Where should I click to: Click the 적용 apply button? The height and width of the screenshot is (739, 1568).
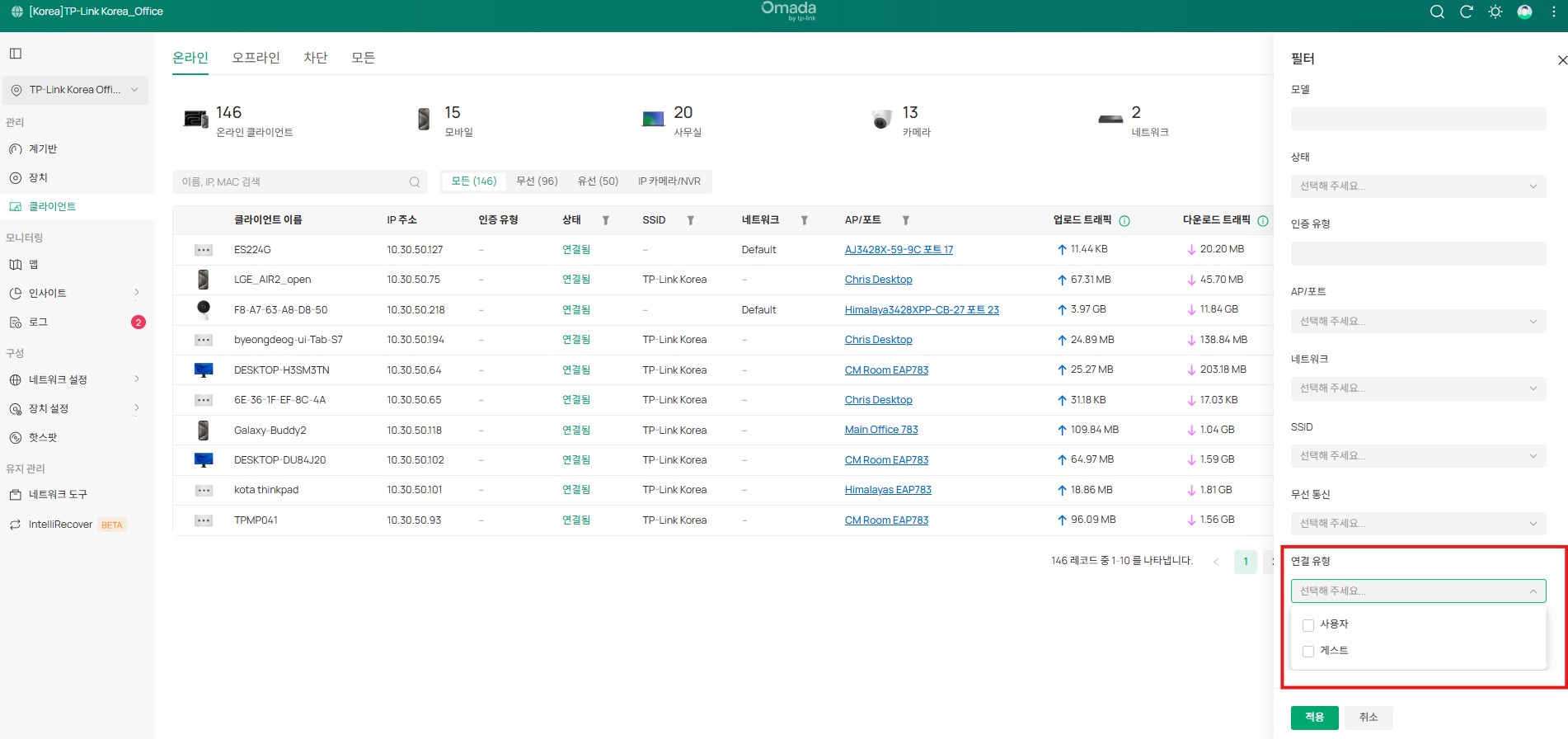point(1314,717)
